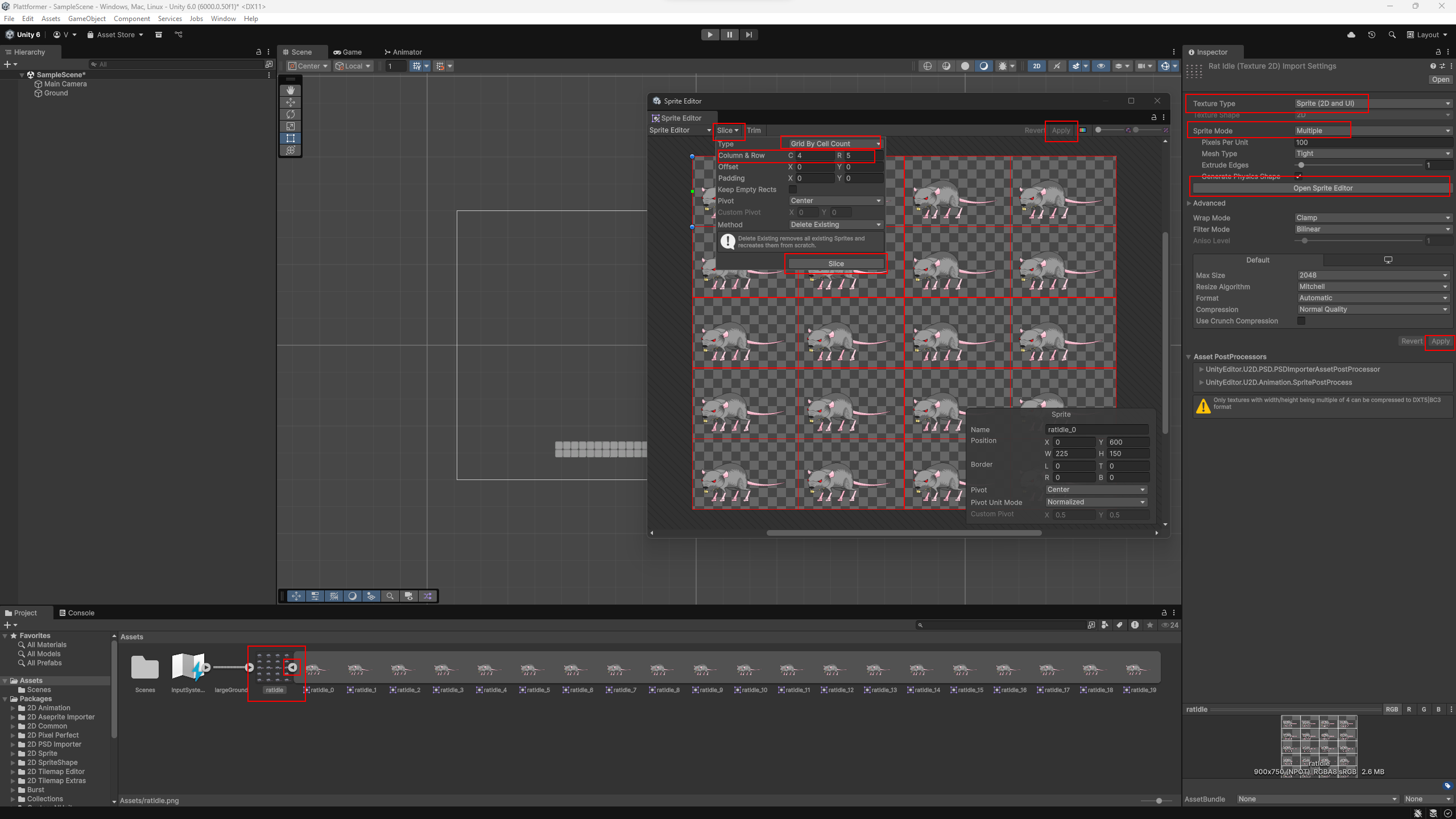Open the version control history icon

coord(1372,35)
